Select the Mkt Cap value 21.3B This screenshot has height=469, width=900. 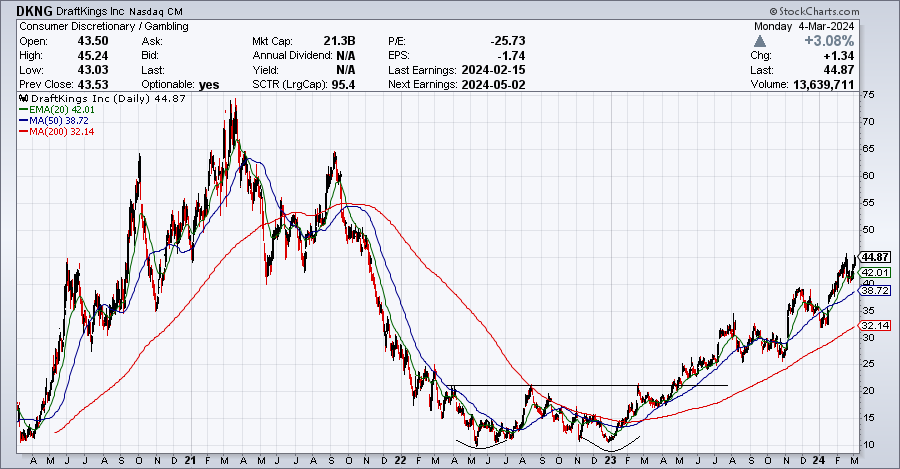pyautogui.click(x=339, y=41)
